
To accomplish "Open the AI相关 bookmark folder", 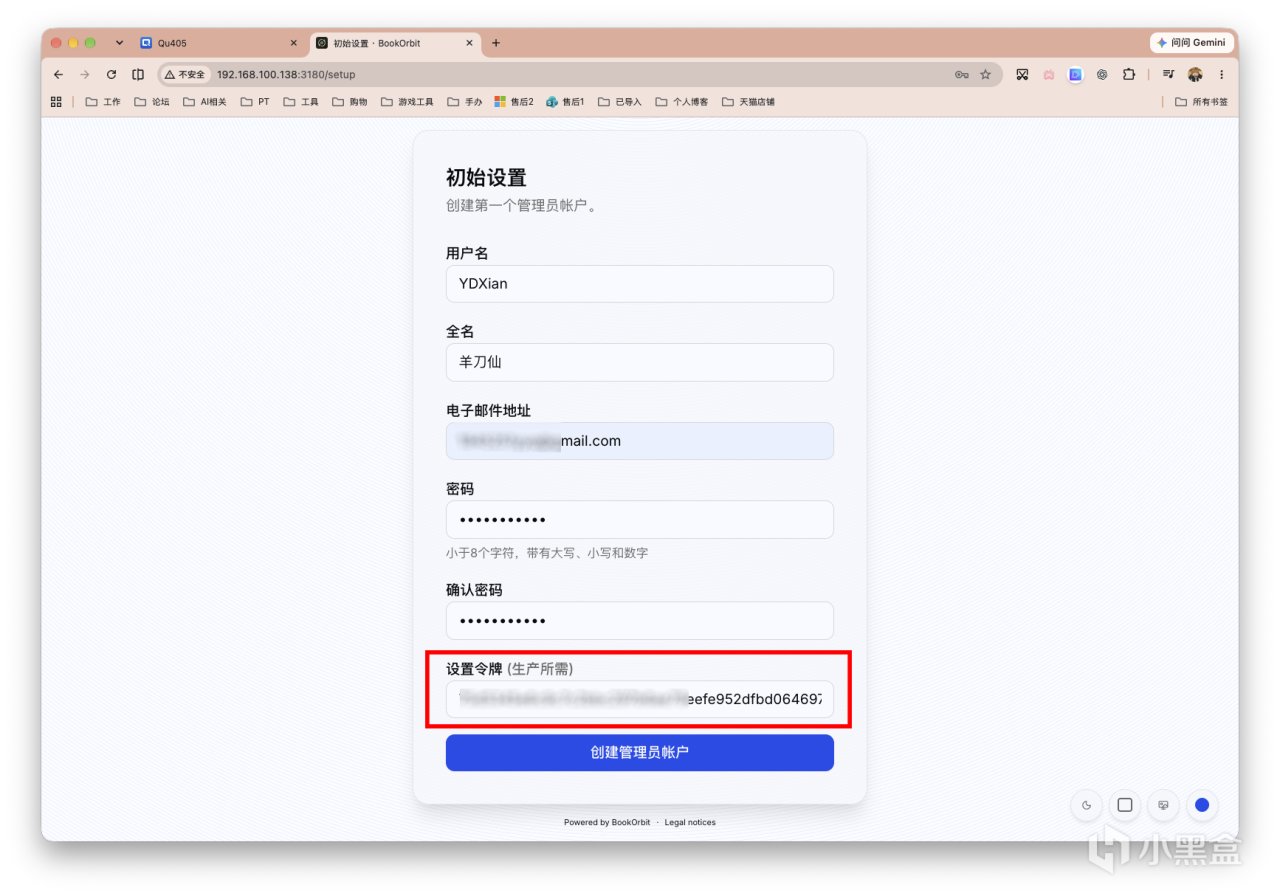I will click(205, 101).
